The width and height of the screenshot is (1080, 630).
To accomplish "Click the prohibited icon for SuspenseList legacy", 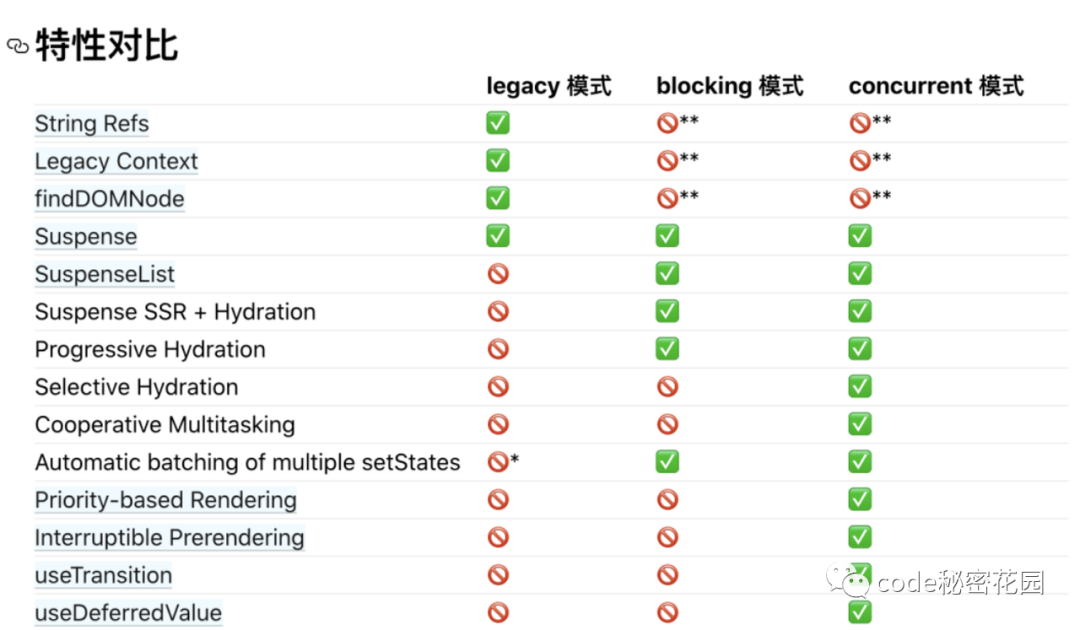I will 498,274.
